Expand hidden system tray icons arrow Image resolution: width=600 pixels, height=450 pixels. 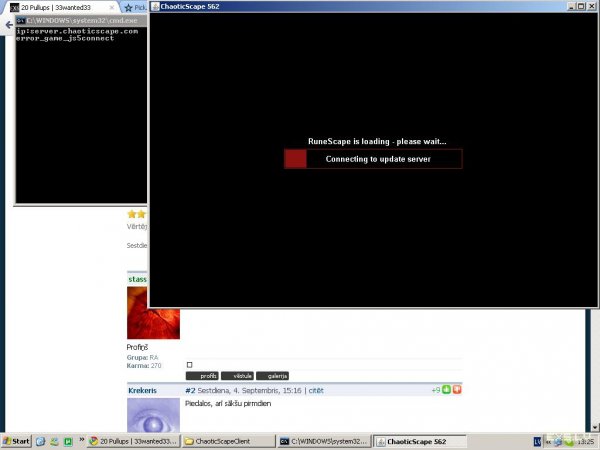pos(548,442)
